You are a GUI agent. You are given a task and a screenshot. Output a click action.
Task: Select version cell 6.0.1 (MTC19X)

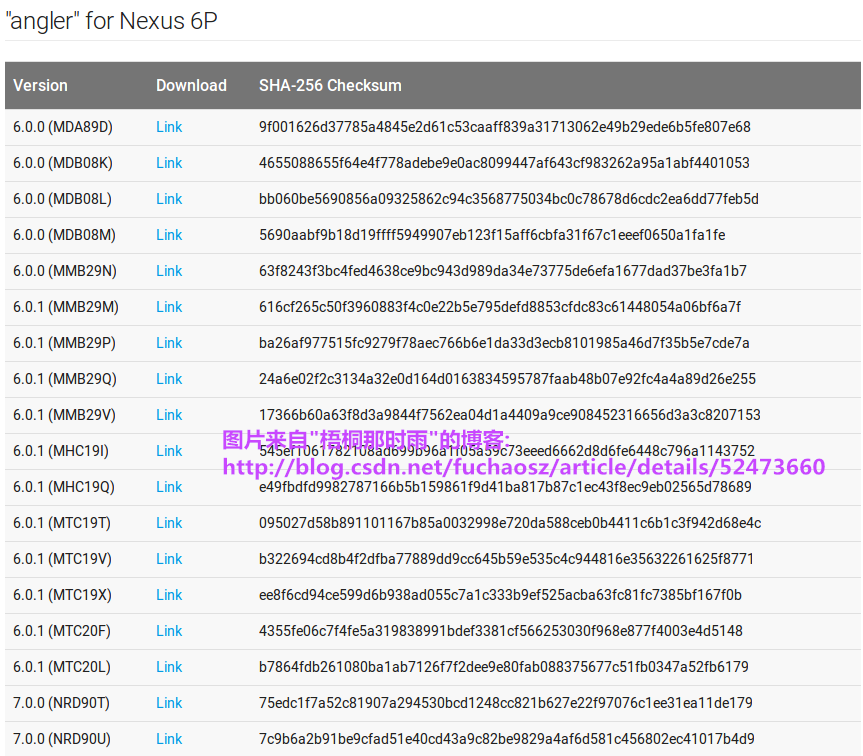[x=62, y=595]
